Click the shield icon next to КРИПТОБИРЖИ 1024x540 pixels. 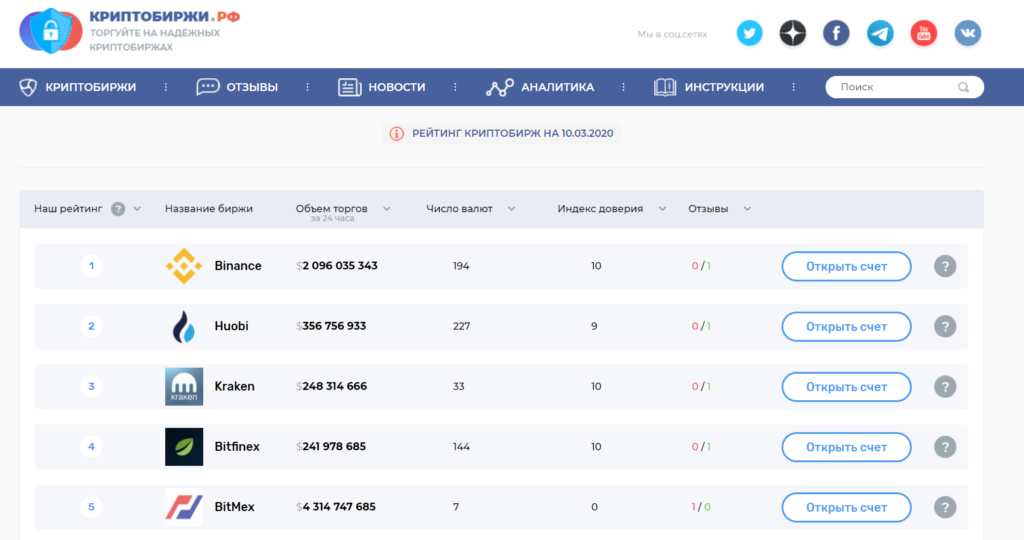point(28,87)
